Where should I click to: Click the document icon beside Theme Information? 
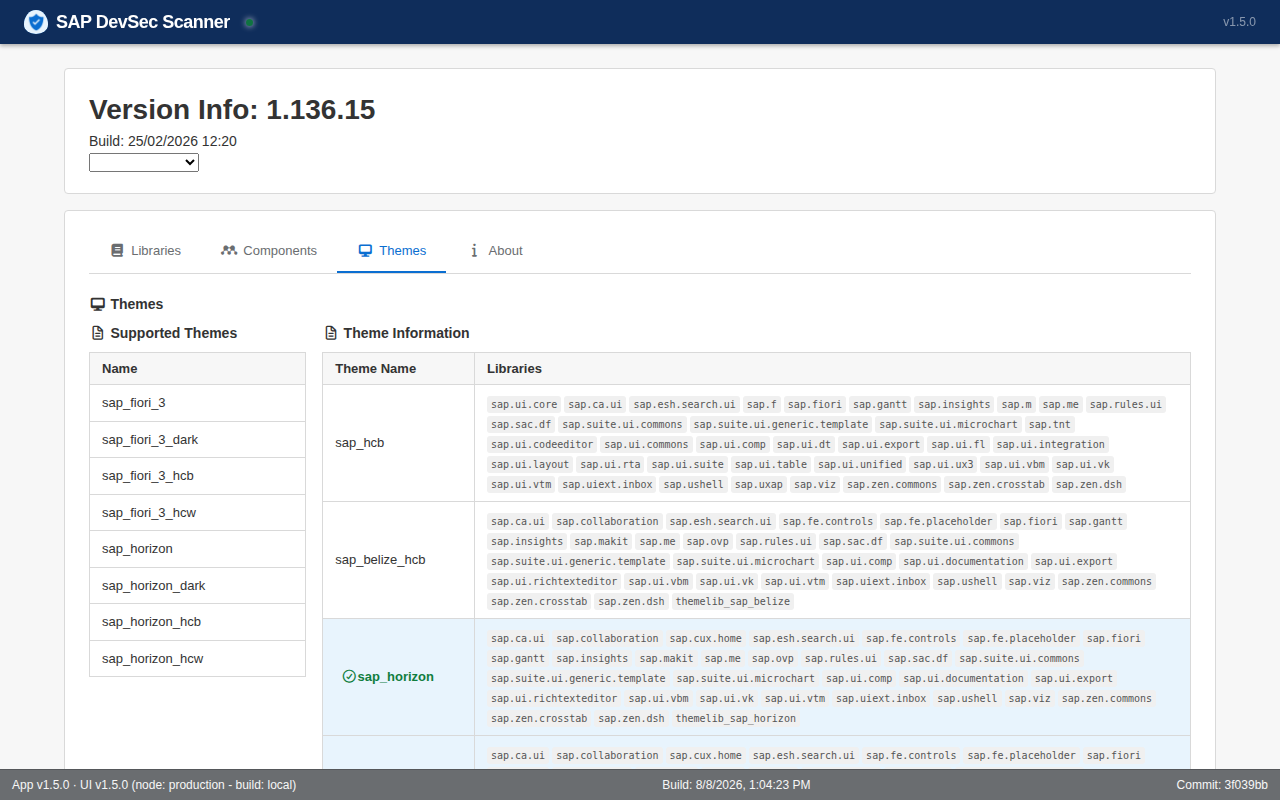coord(331,333)
